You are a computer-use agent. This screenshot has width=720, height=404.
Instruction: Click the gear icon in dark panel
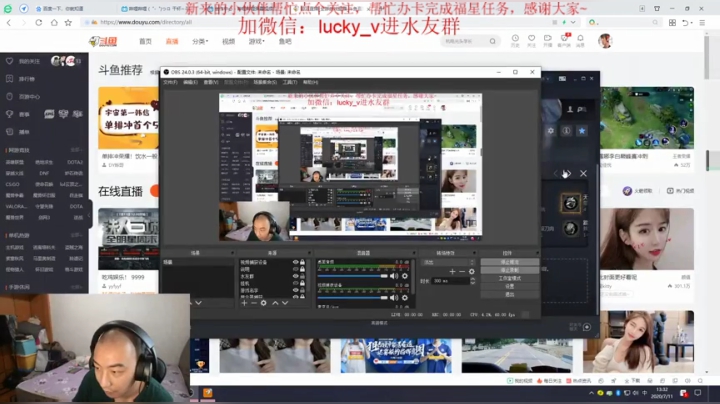point(551,131)
